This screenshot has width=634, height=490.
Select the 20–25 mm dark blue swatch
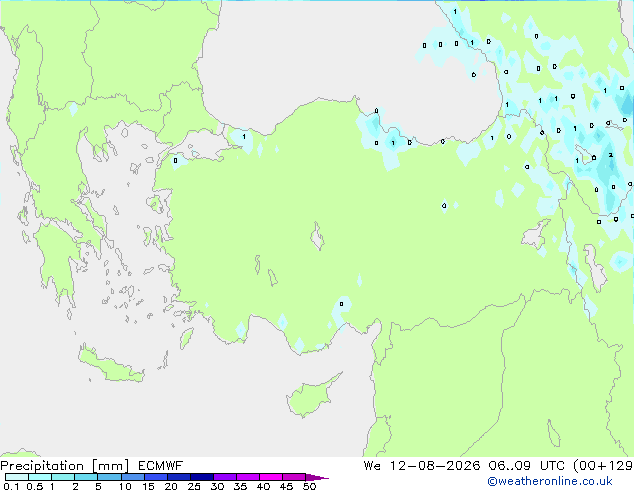(178, 477)
